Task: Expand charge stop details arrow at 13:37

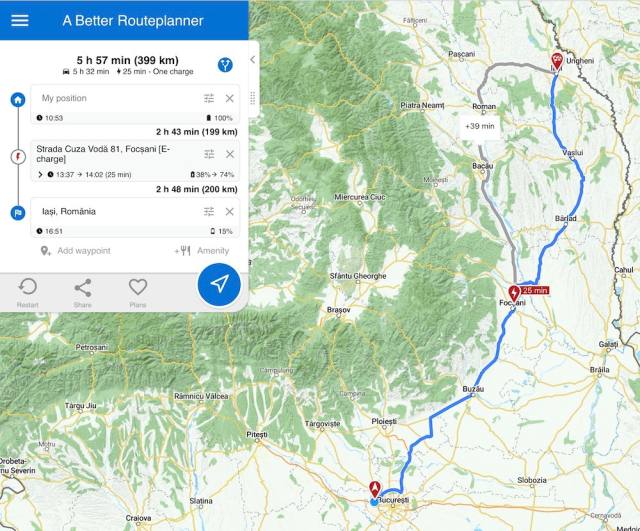Action: (40, 175)
